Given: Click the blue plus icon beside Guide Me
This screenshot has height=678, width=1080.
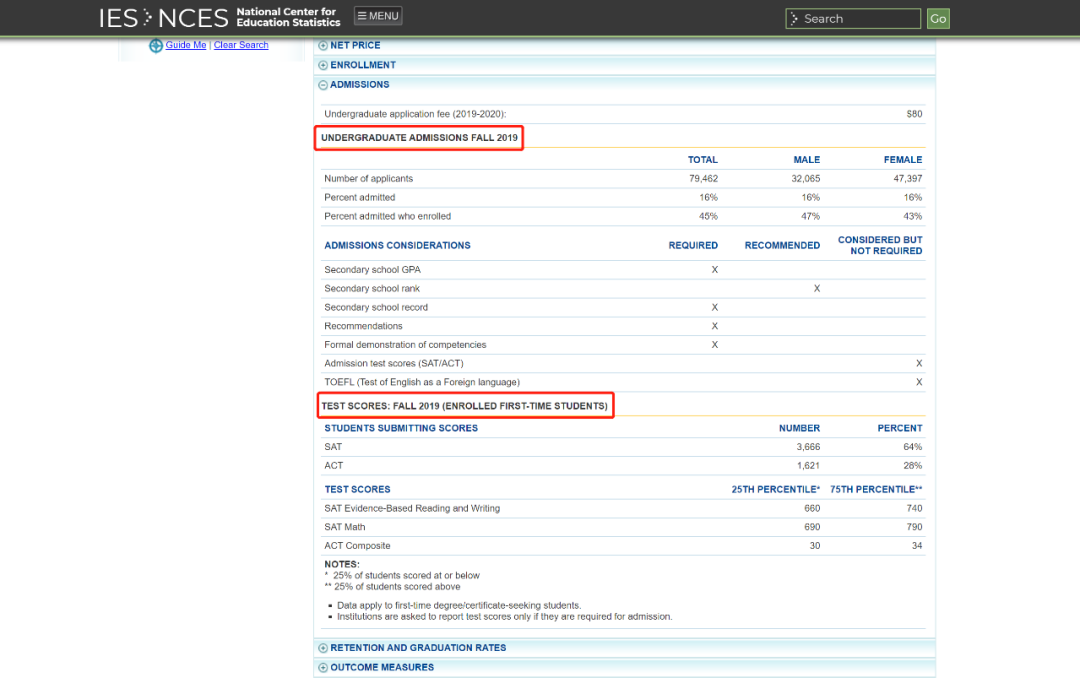Looking at the screenshot, I should click(x=156, y=46).
